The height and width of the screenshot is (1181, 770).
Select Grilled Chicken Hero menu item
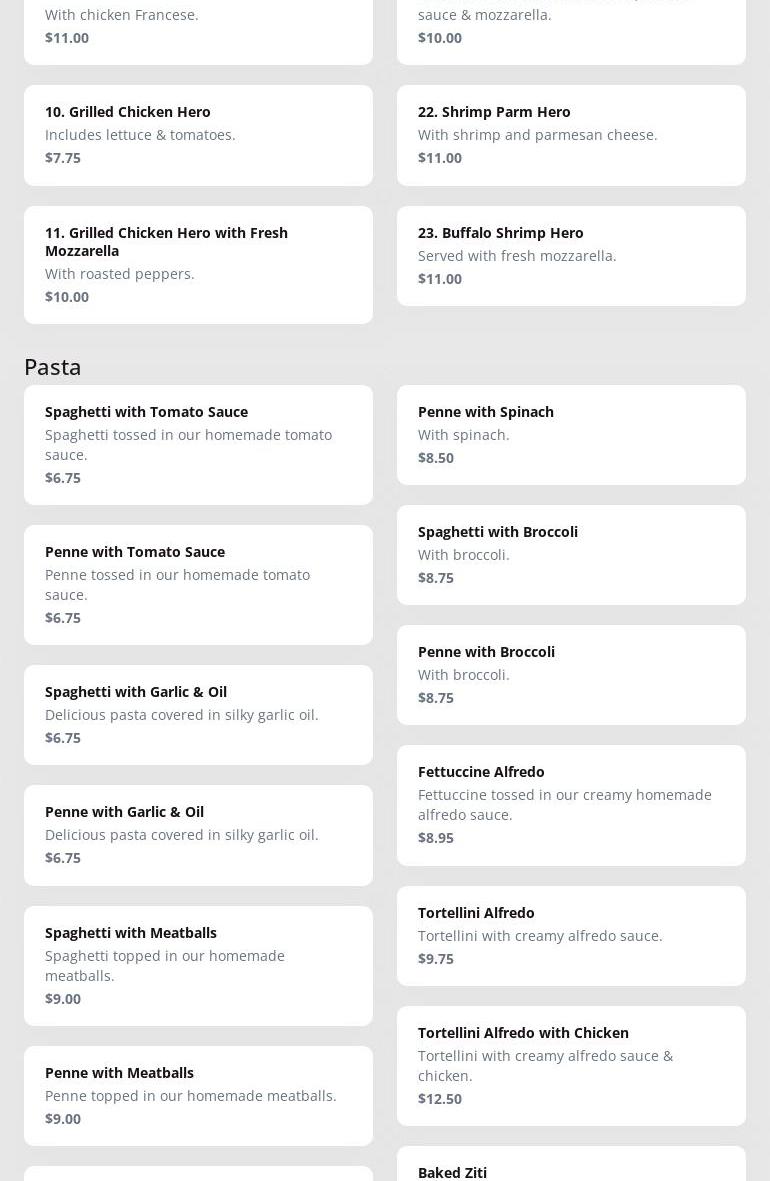pos(198,135)
